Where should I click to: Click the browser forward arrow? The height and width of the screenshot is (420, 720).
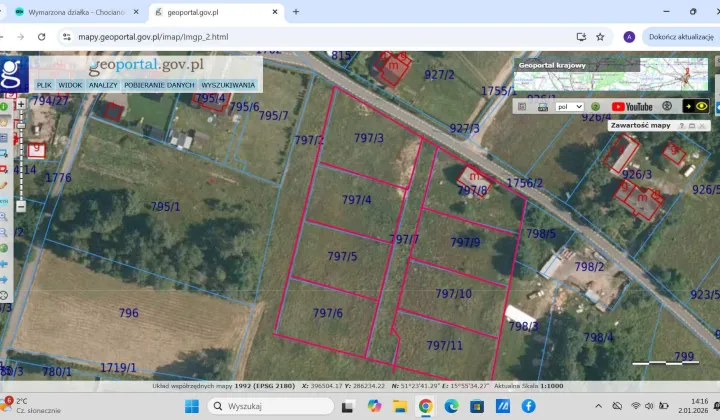click(20, 37)
